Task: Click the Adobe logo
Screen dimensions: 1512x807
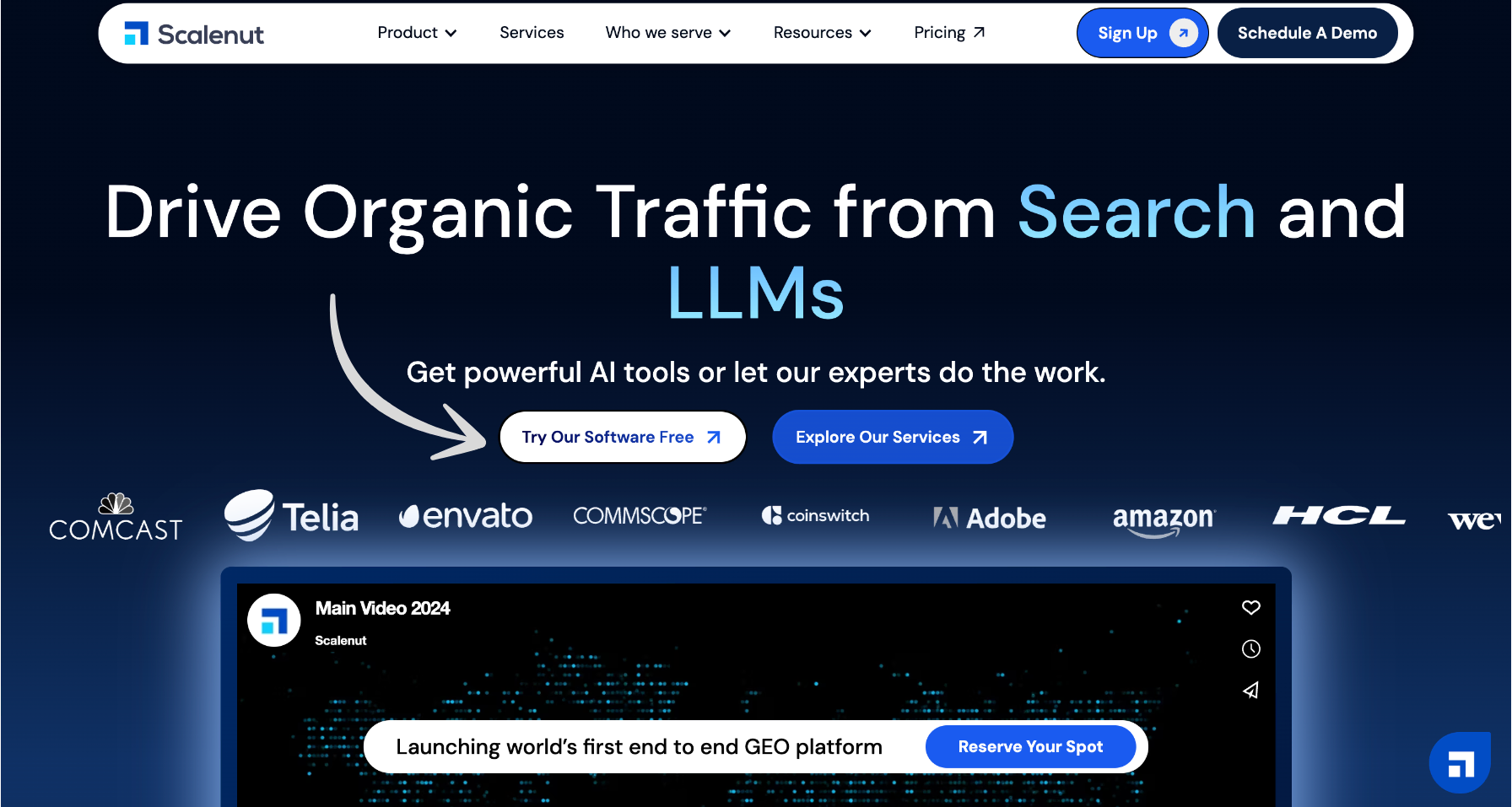Action: tap(990, 518)
